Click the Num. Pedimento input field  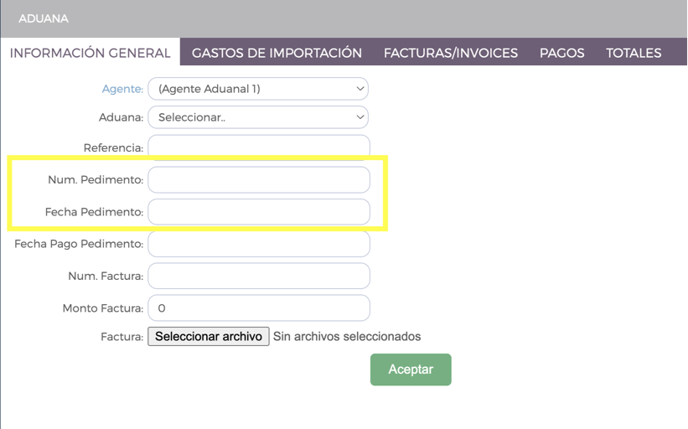click(x=259, y=180)
